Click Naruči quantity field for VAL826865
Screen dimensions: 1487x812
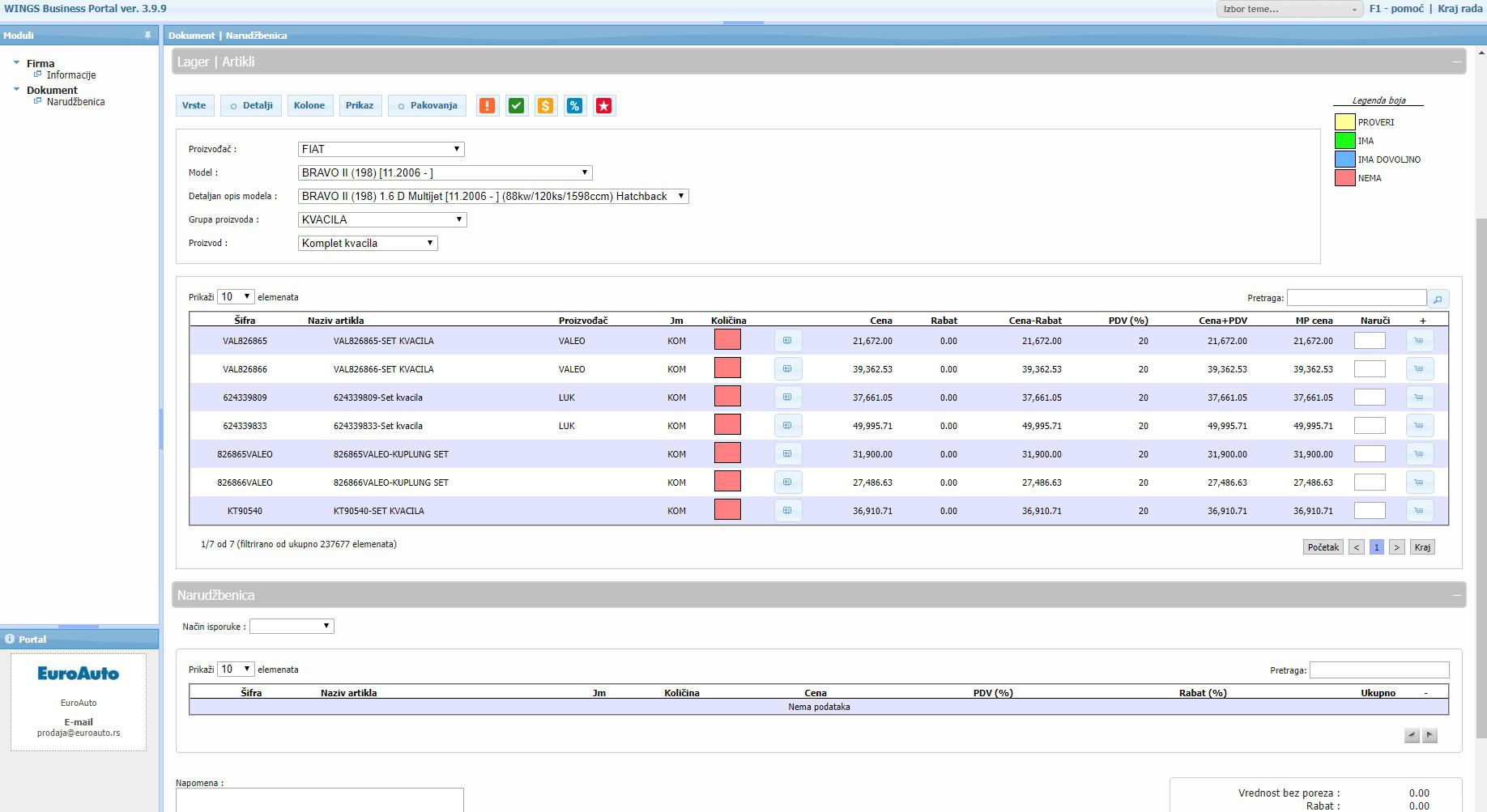pos(1370,341)
